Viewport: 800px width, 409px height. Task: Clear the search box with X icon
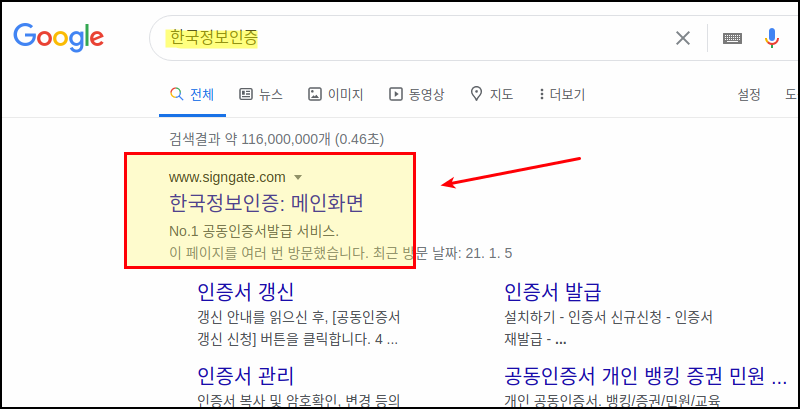(x=683, y=38)
